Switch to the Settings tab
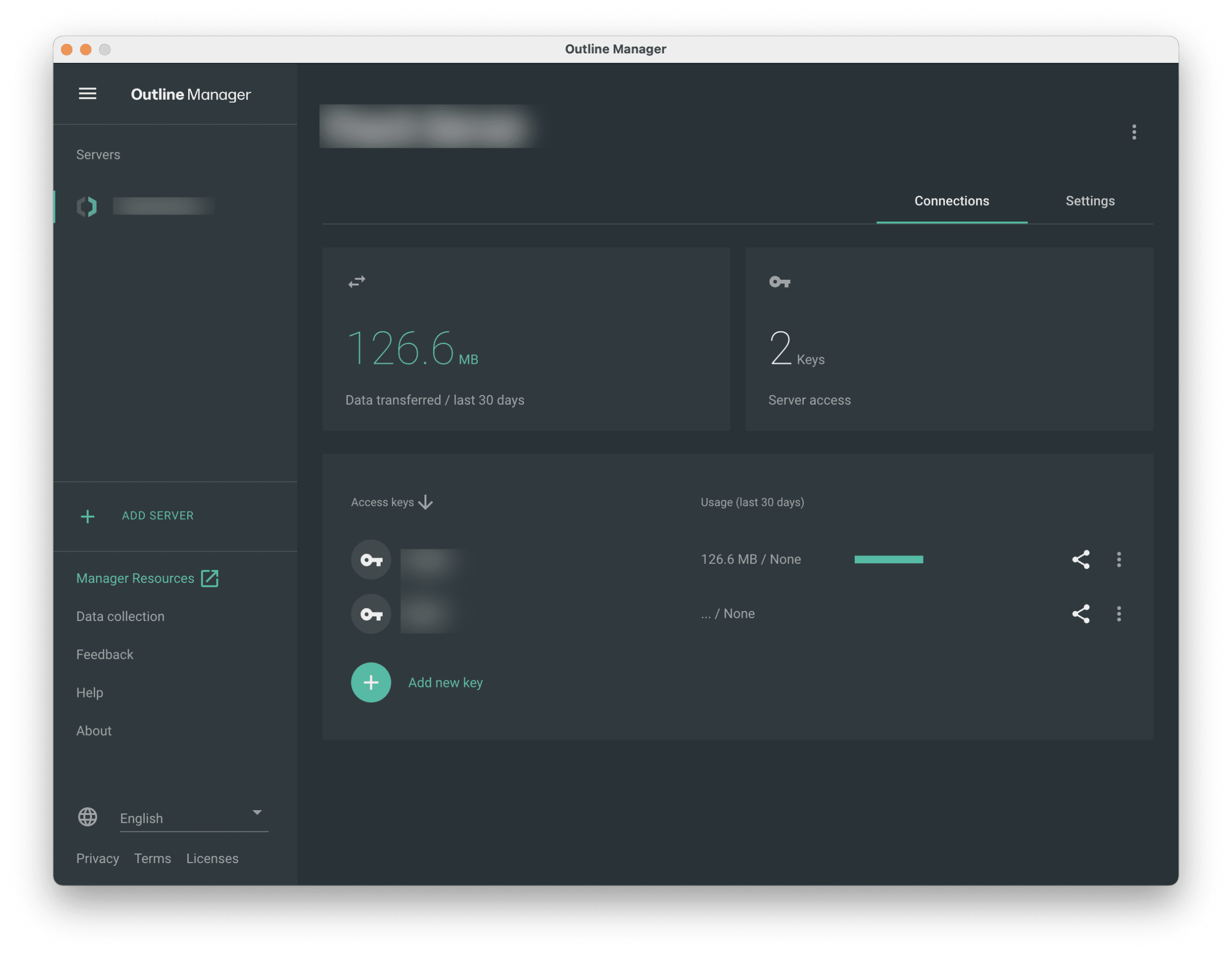The image size is (1232, 956). pyautogui.click(x=1090, y=201)
